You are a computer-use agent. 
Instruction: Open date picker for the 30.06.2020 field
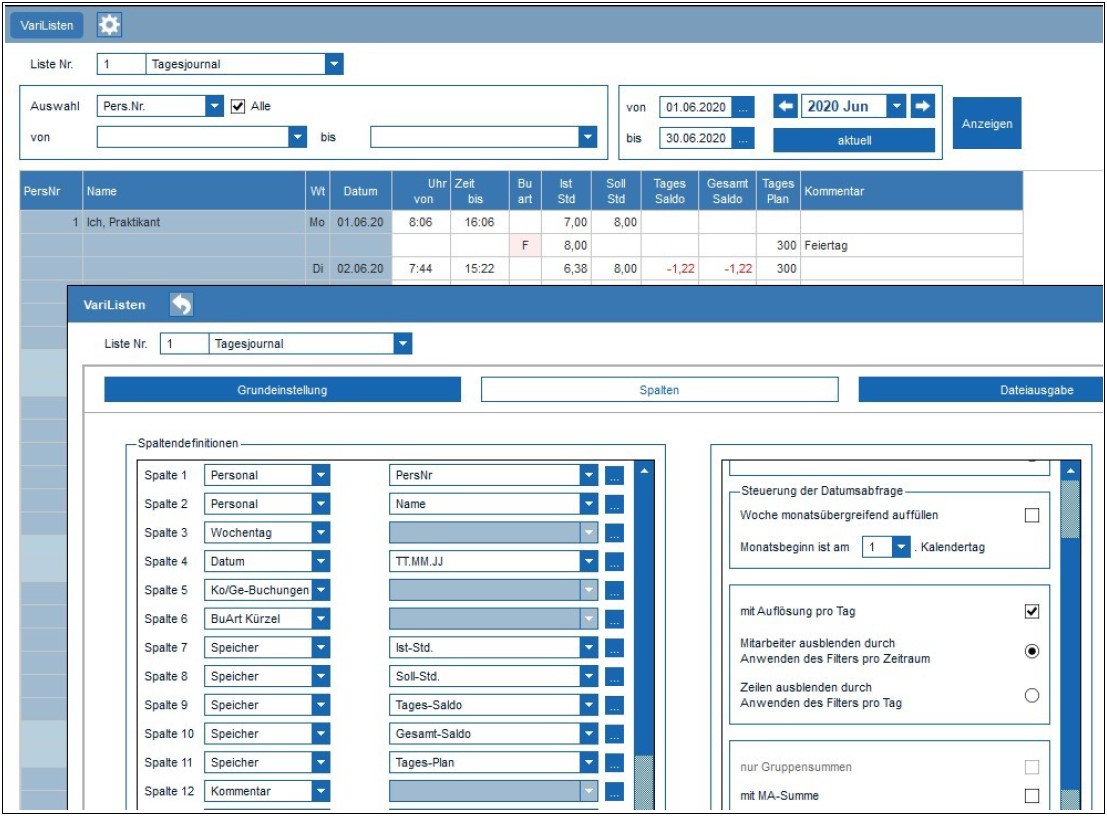point(743,139)
